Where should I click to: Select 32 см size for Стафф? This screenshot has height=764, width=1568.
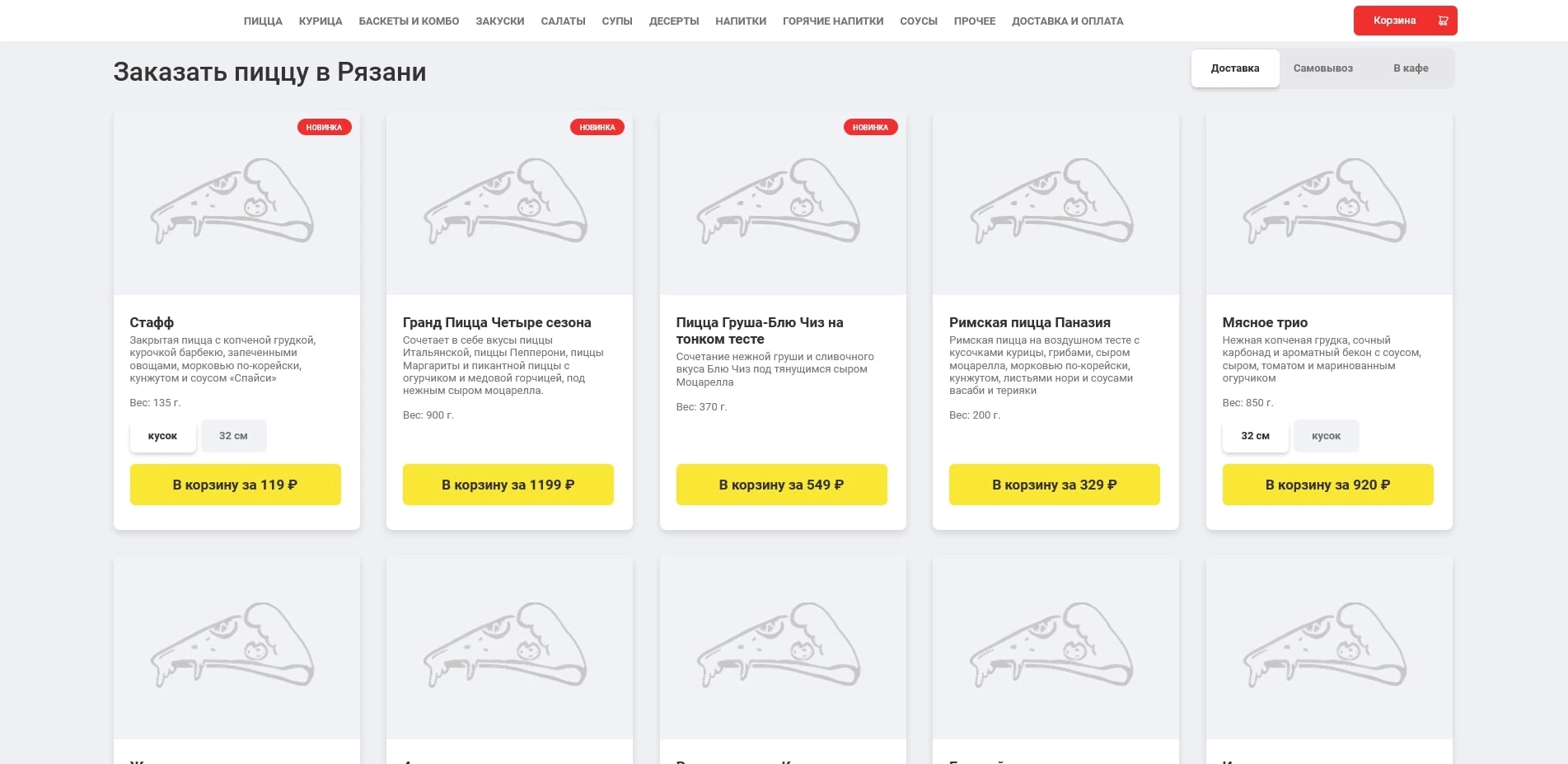click(233, 436)
